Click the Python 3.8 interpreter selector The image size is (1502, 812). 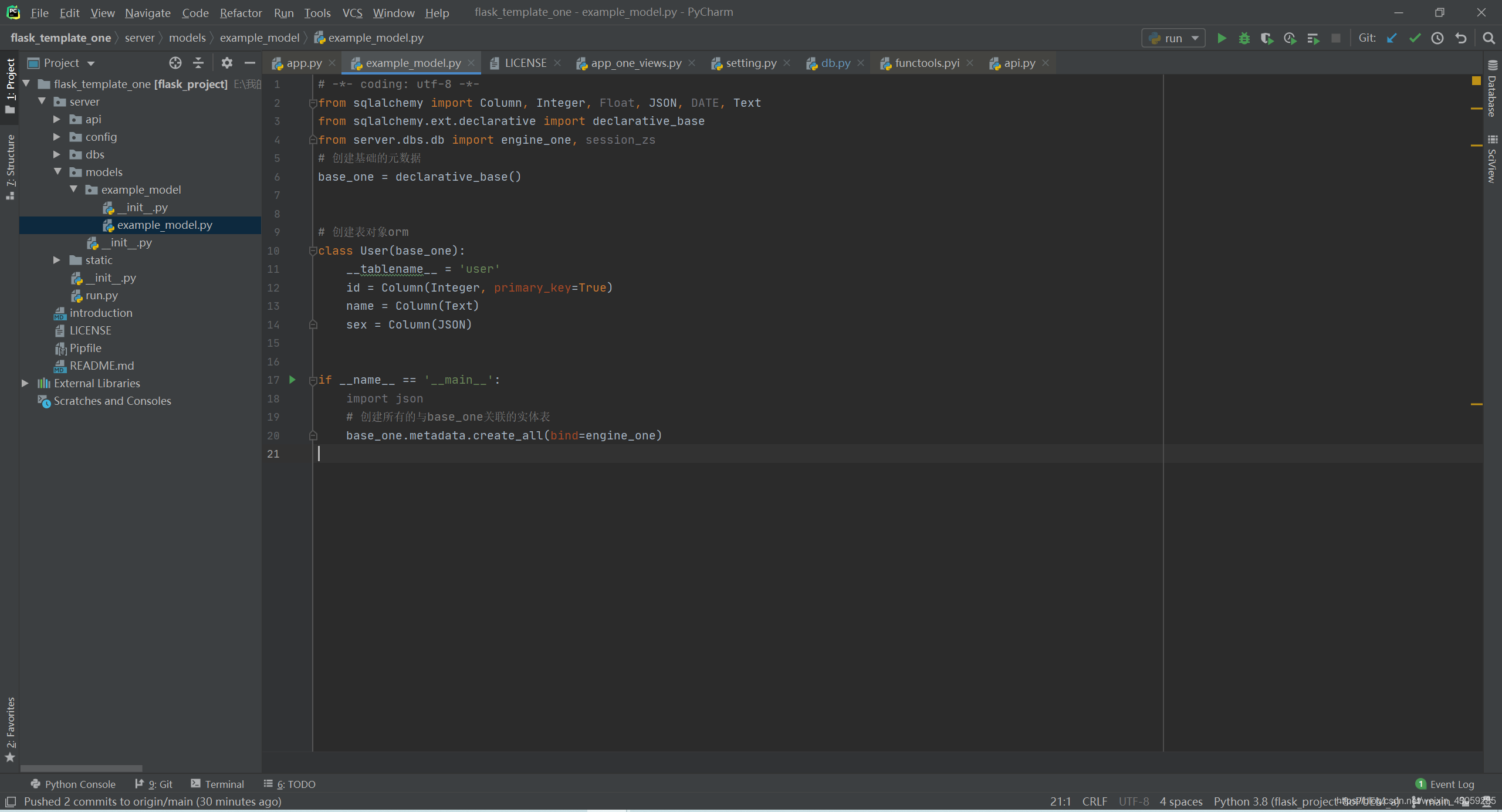tap(1305, 801)
